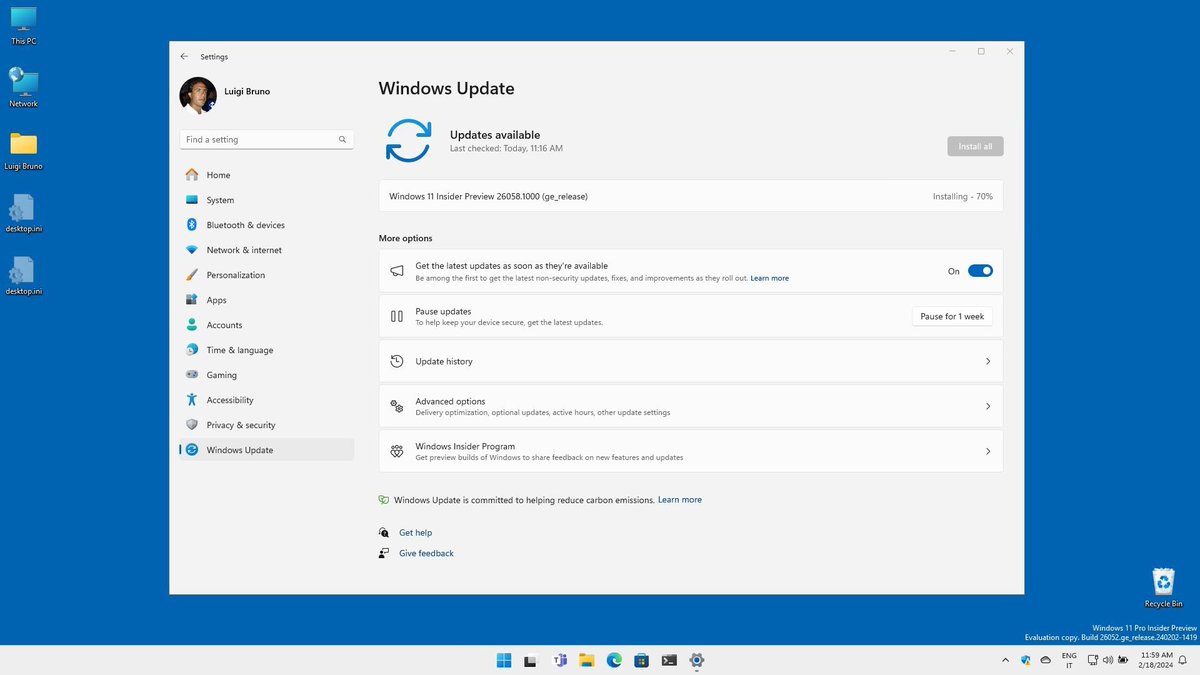Open the Start menu

tap(504, 660)
